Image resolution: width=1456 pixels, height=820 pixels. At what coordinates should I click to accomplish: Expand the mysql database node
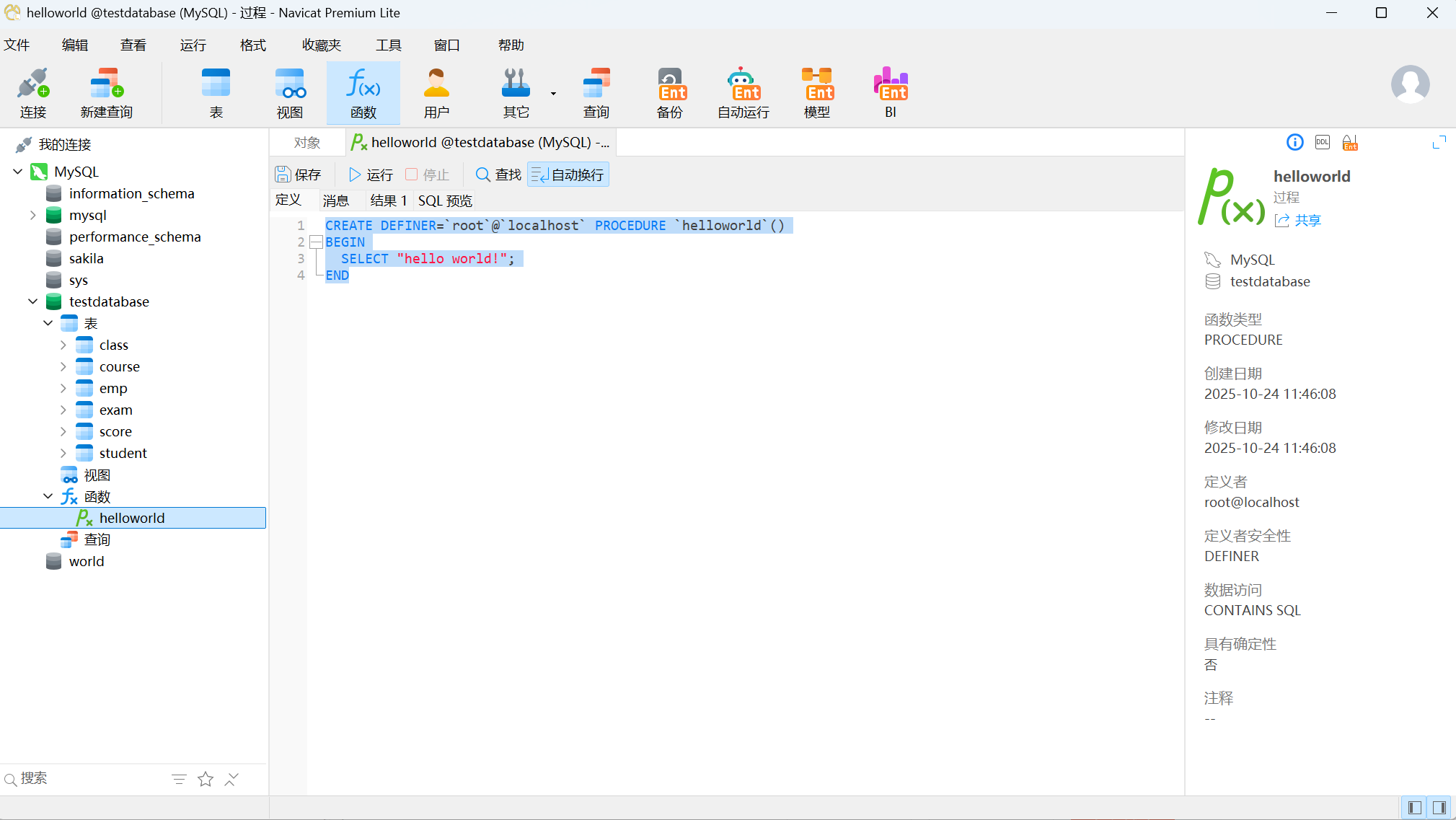[x=32, y=215]
